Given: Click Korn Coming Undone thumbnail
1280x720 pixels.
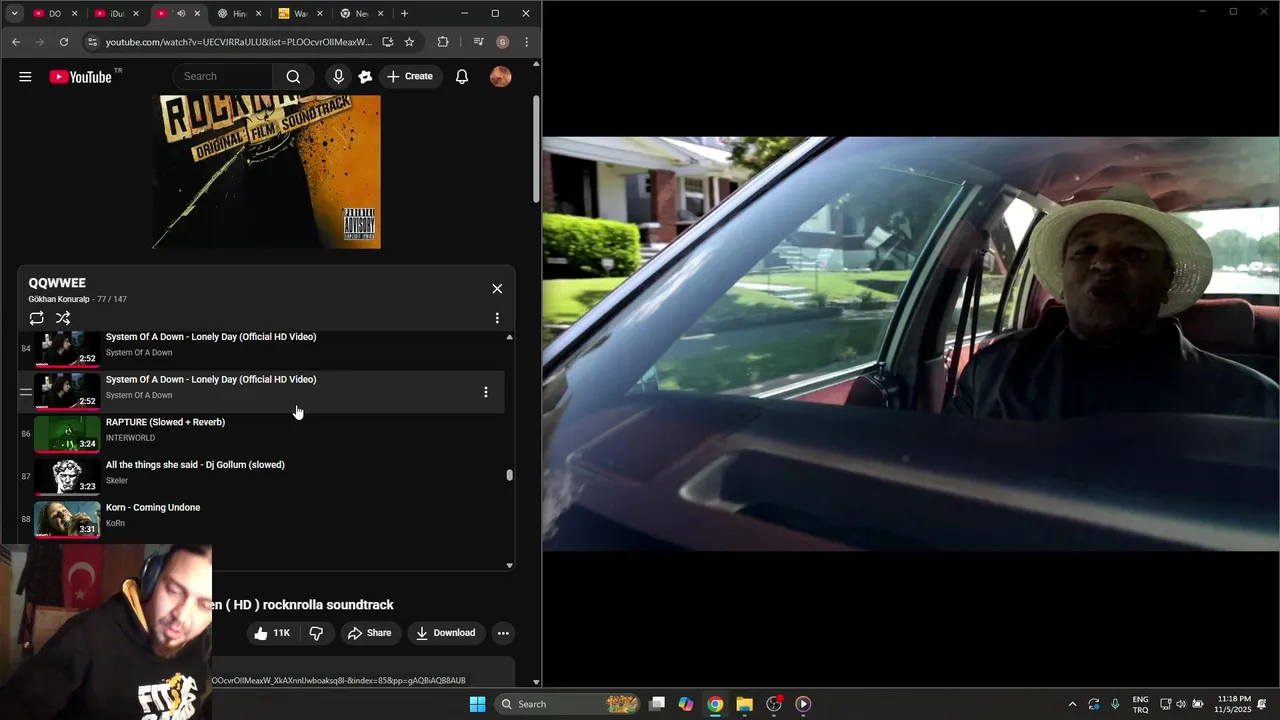Looking at the screenshot, I should pos(67,519).
